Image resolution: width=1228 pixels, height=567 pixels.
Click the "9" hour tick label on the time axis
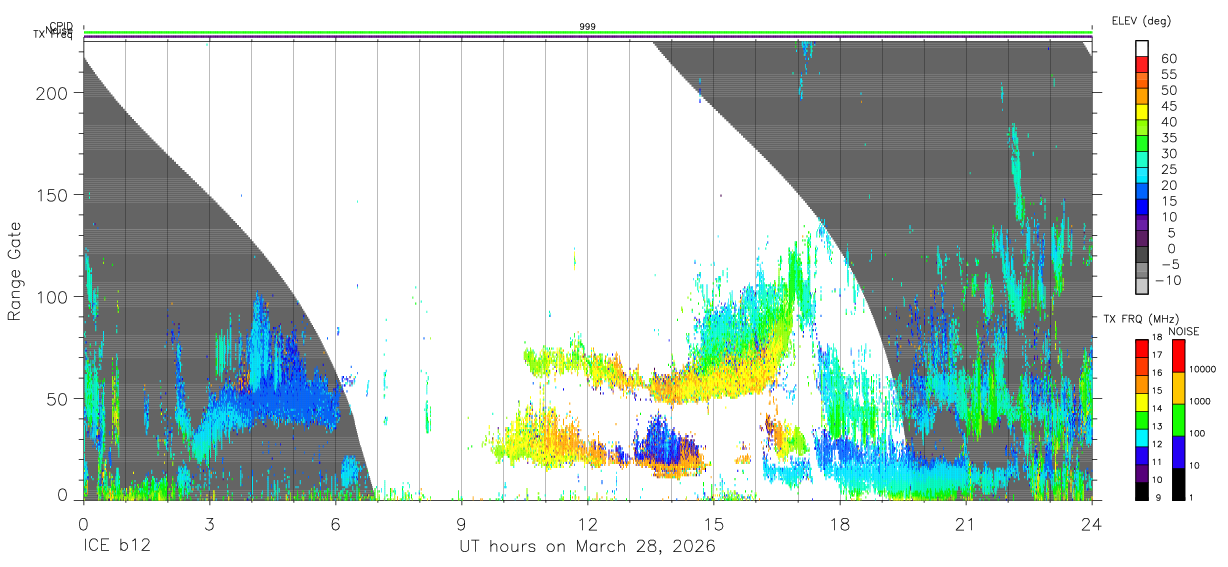(461, 524)
